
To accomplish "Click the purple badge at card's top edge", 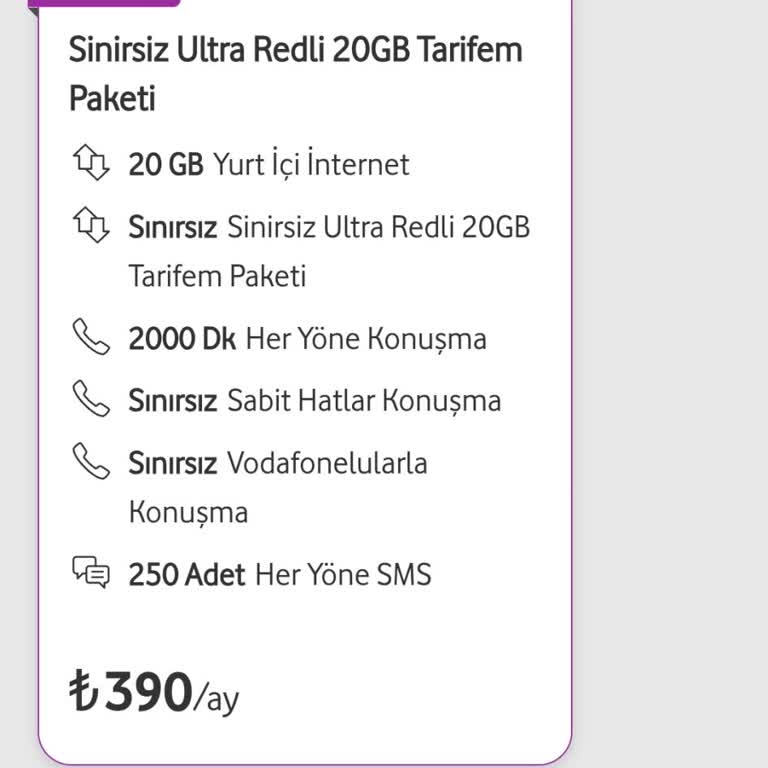I will [104, 3].
